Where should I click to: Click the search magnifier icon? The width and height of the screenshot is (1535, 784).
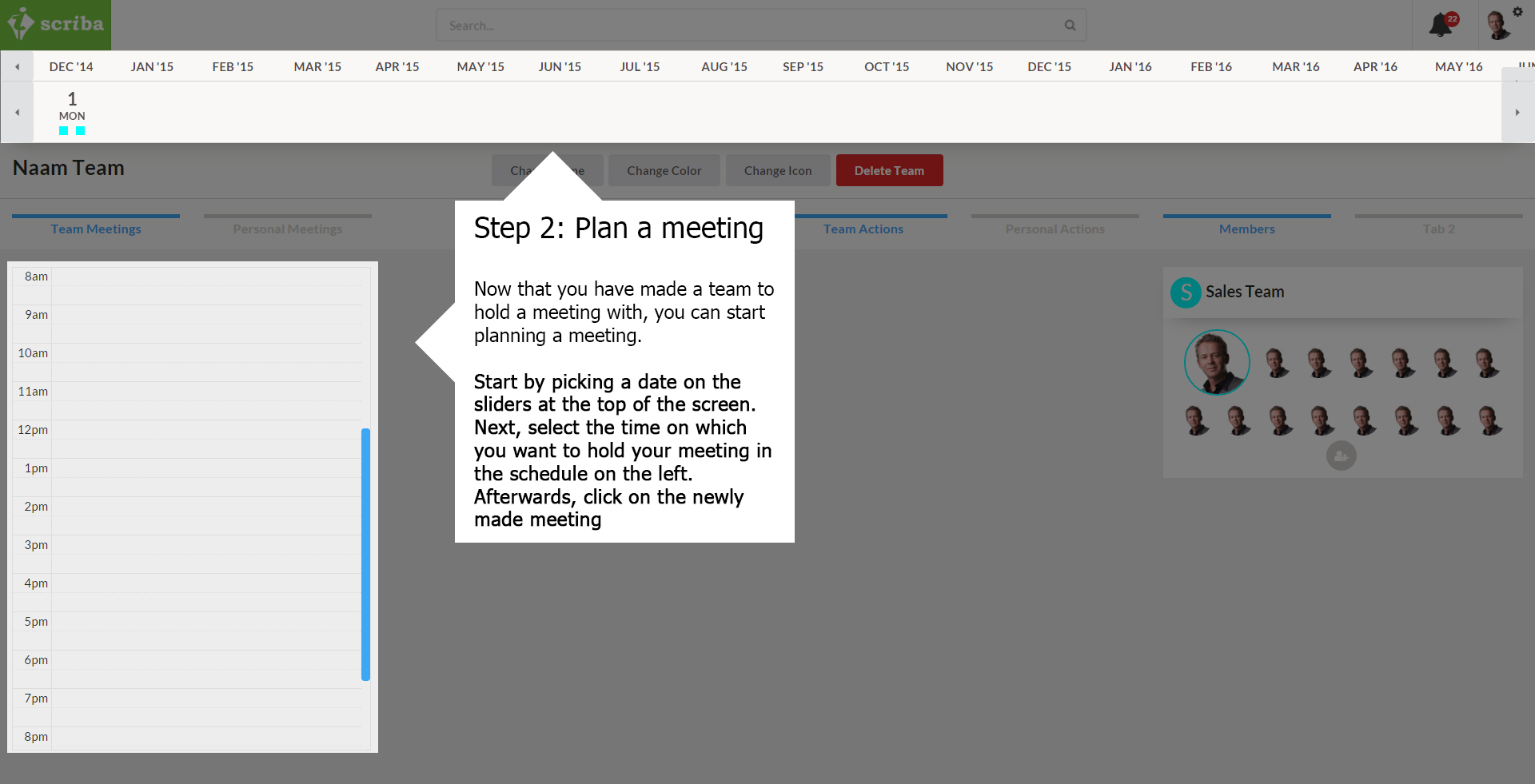(1070, 26)
